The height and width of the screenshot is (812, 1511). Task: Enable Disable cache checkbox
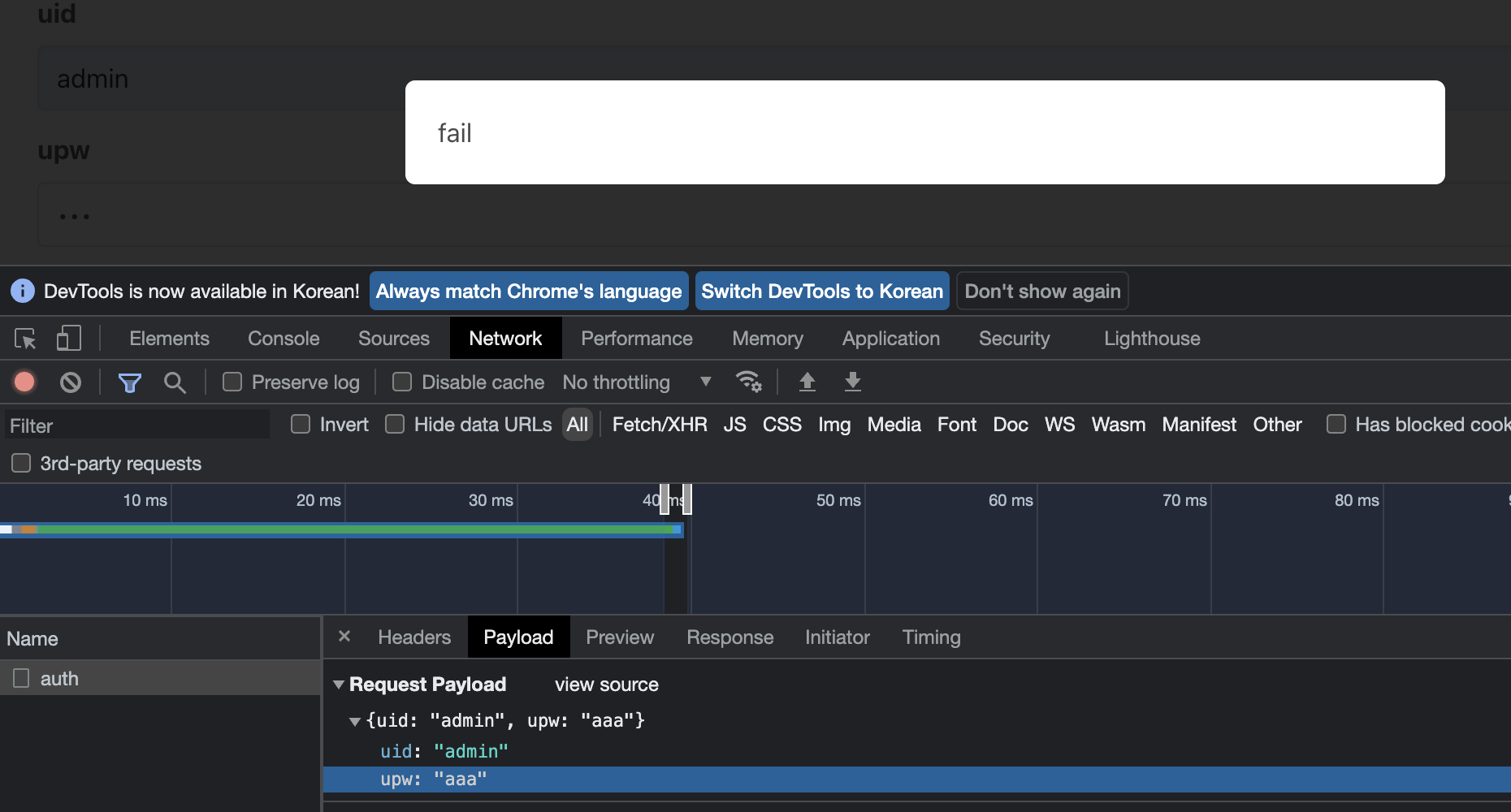[x=402, y=382]
